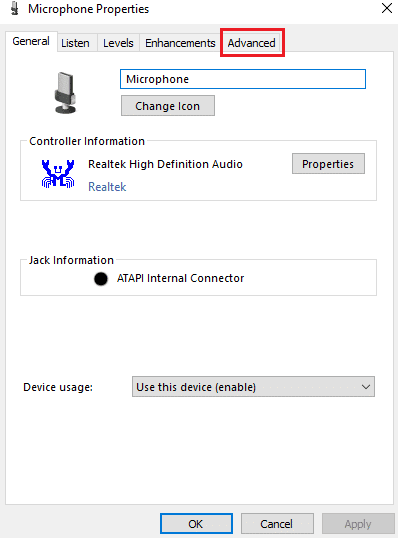Select the Realtek High Definition Audio text

165,164
